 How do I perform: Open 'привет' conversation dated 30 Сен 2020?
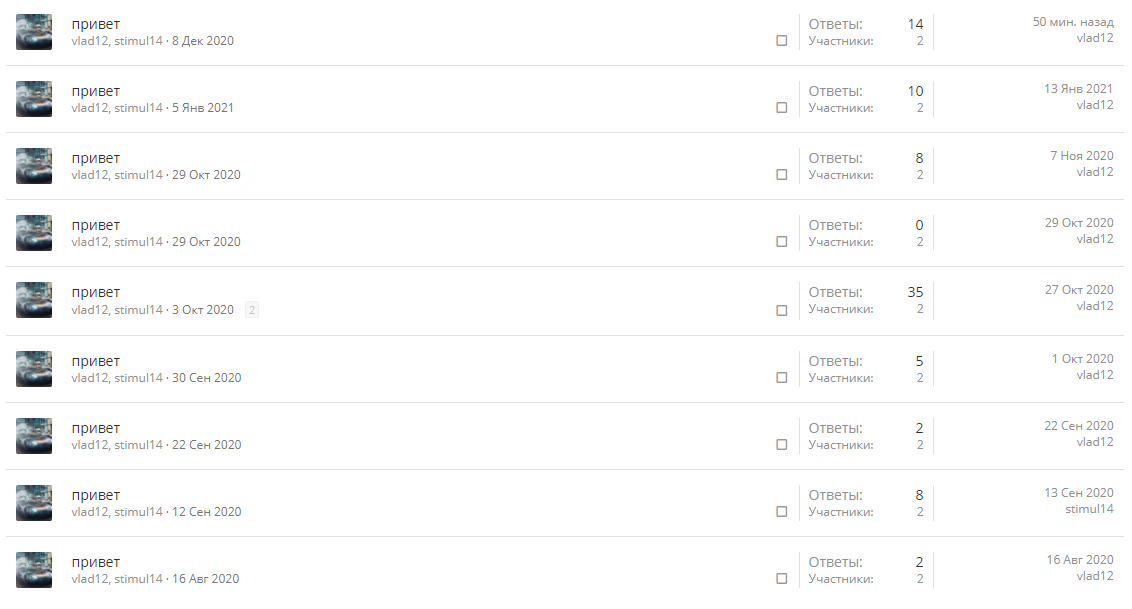click(x=95, y=362)
